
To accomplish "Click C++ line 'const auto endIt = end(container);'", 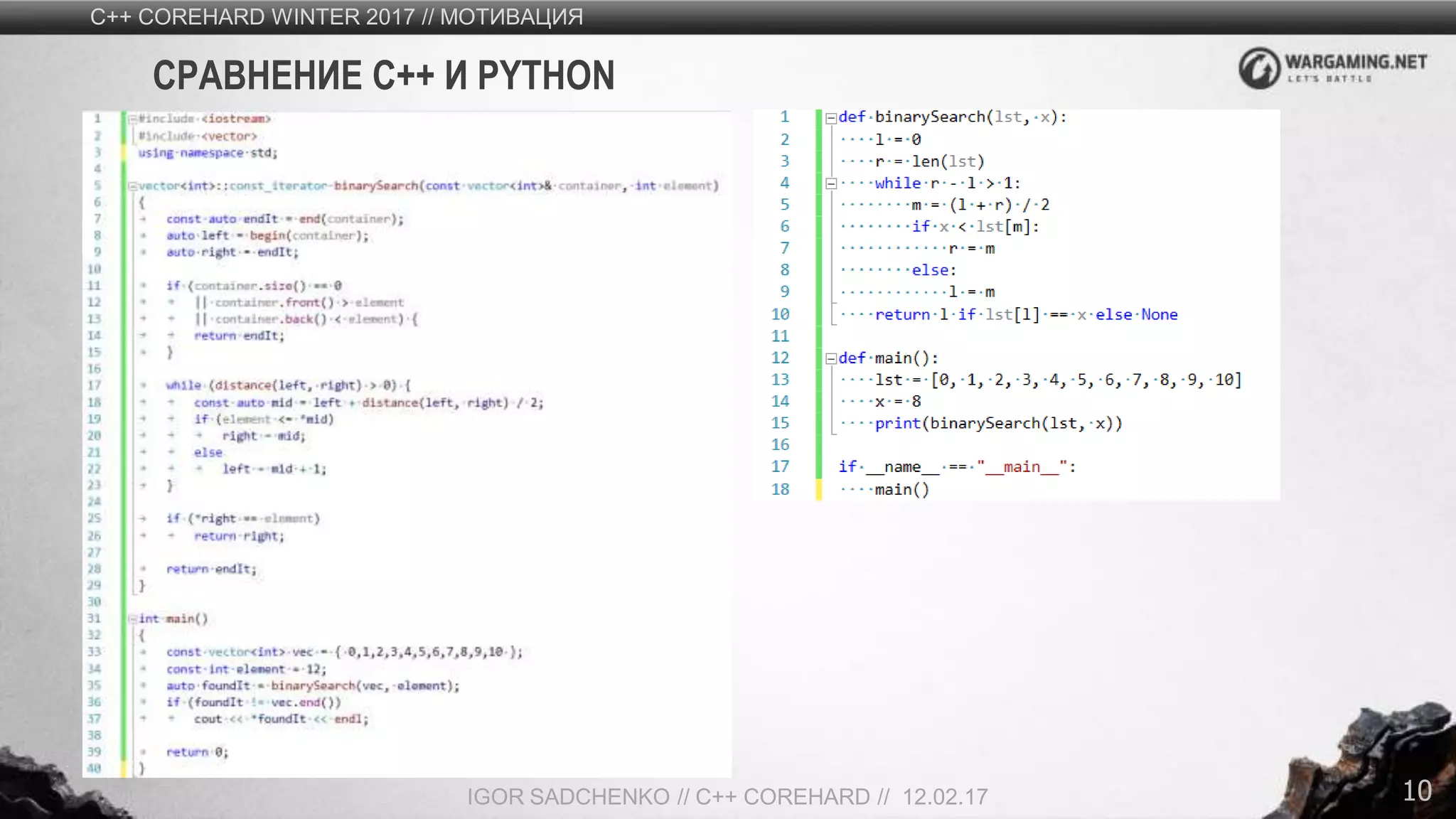I will tap(285, 219).
